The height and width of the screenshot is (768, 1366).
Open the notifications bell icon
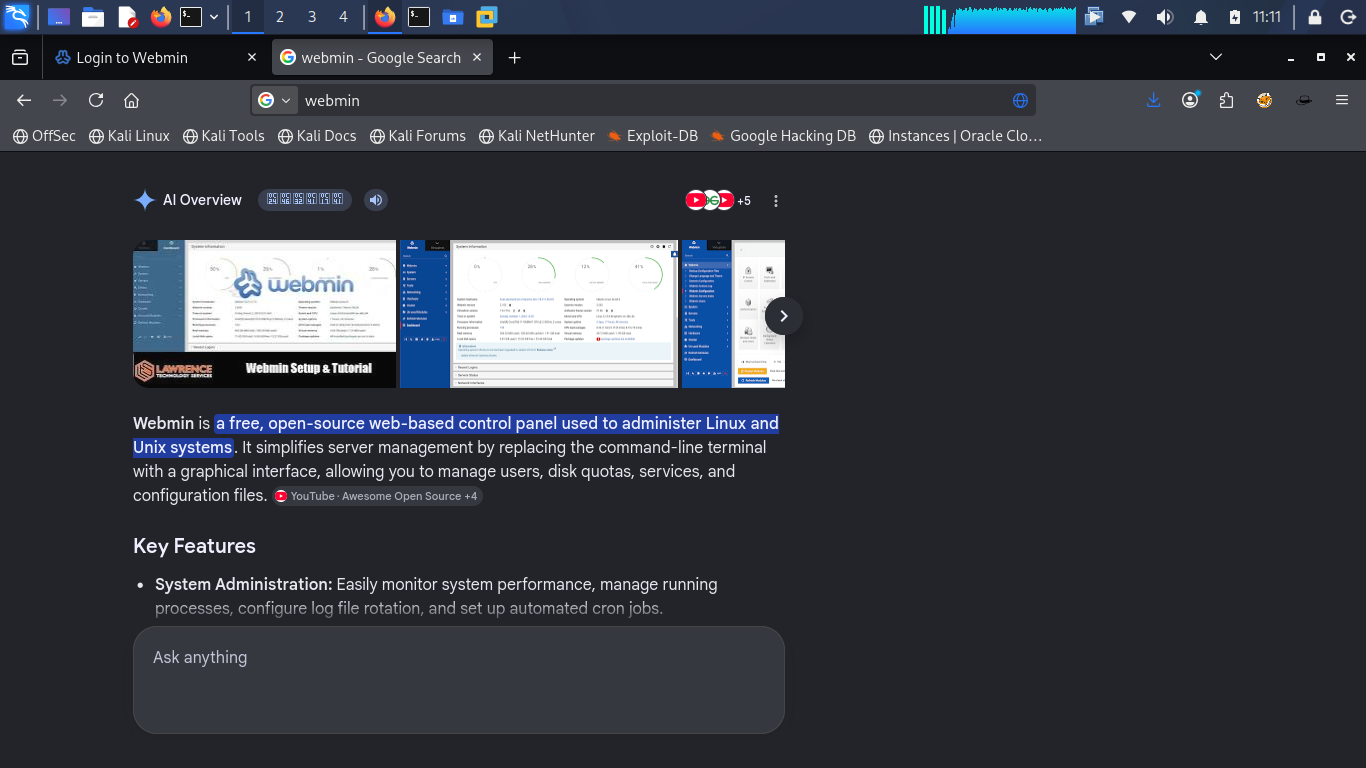[x=1201, y=17]
